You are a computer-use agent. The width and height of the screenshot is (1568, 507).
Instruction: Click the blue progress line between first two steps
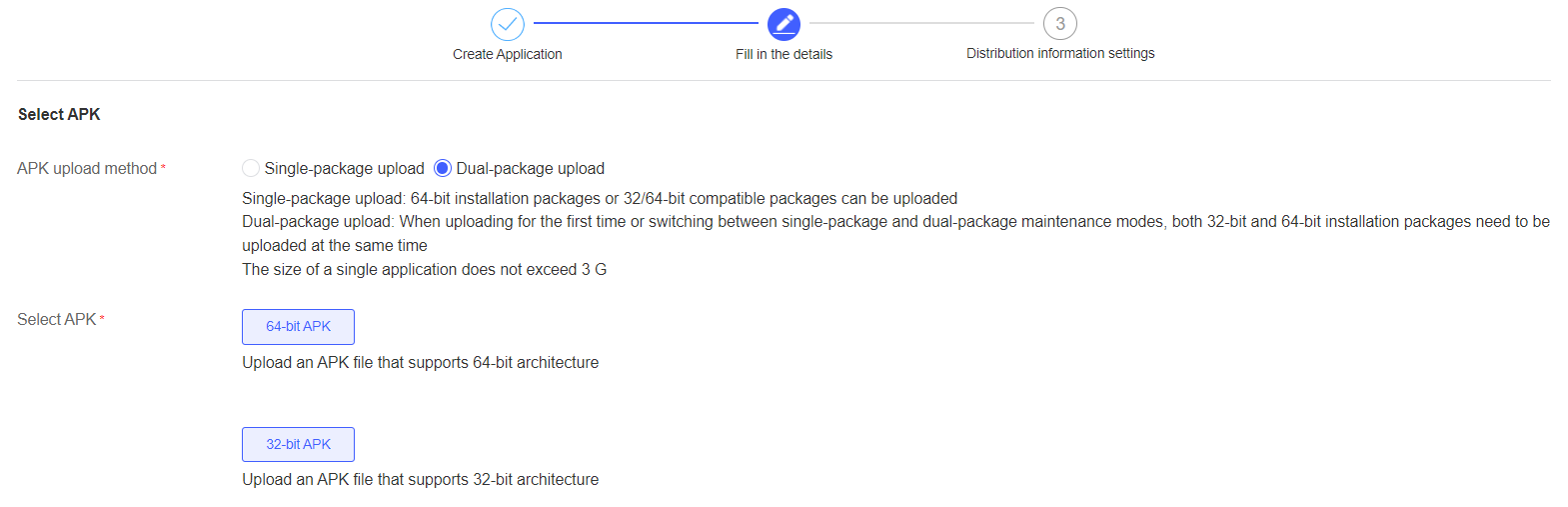(646, 22)
